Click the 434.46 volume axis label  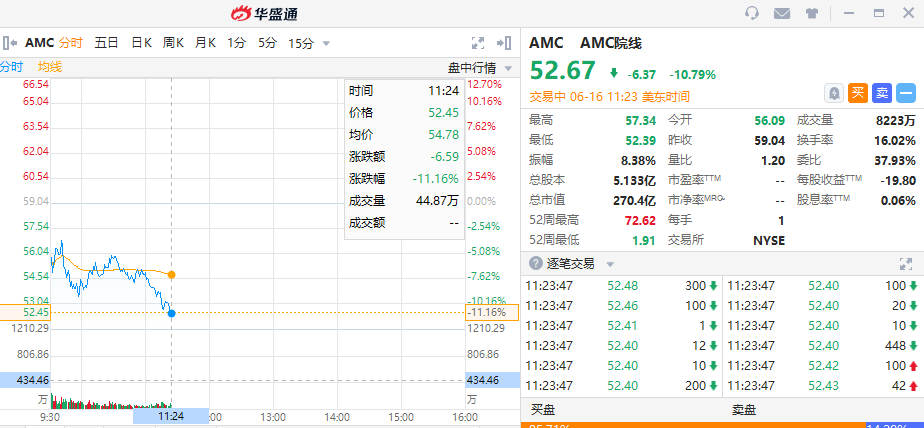25,380
